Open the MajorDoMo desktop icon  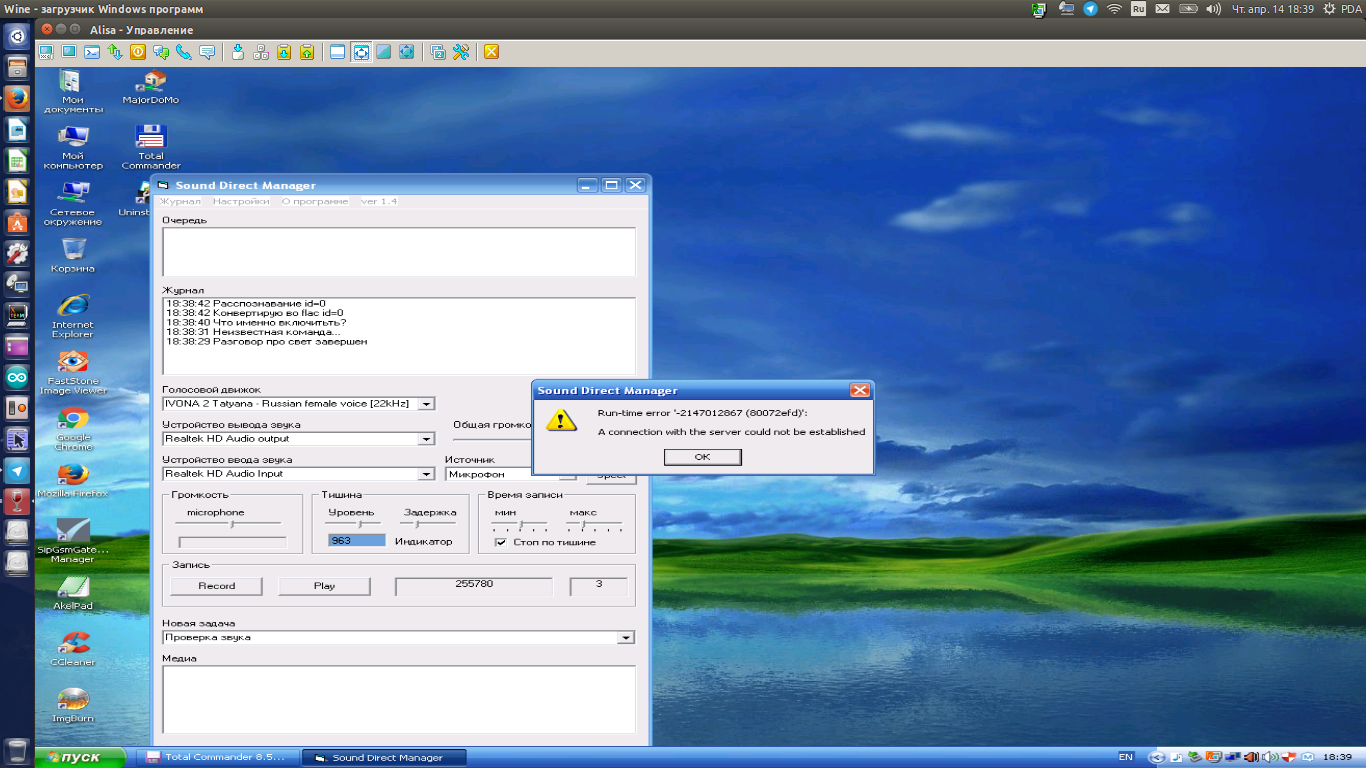coord(150,81)
